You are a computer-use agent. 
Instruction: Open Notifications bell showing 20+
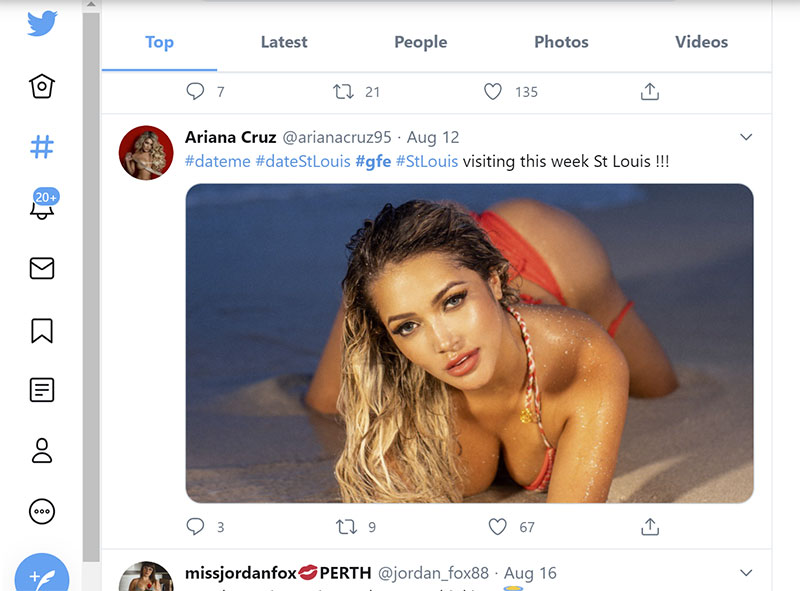pyautogui.click(x=42, y=208)
